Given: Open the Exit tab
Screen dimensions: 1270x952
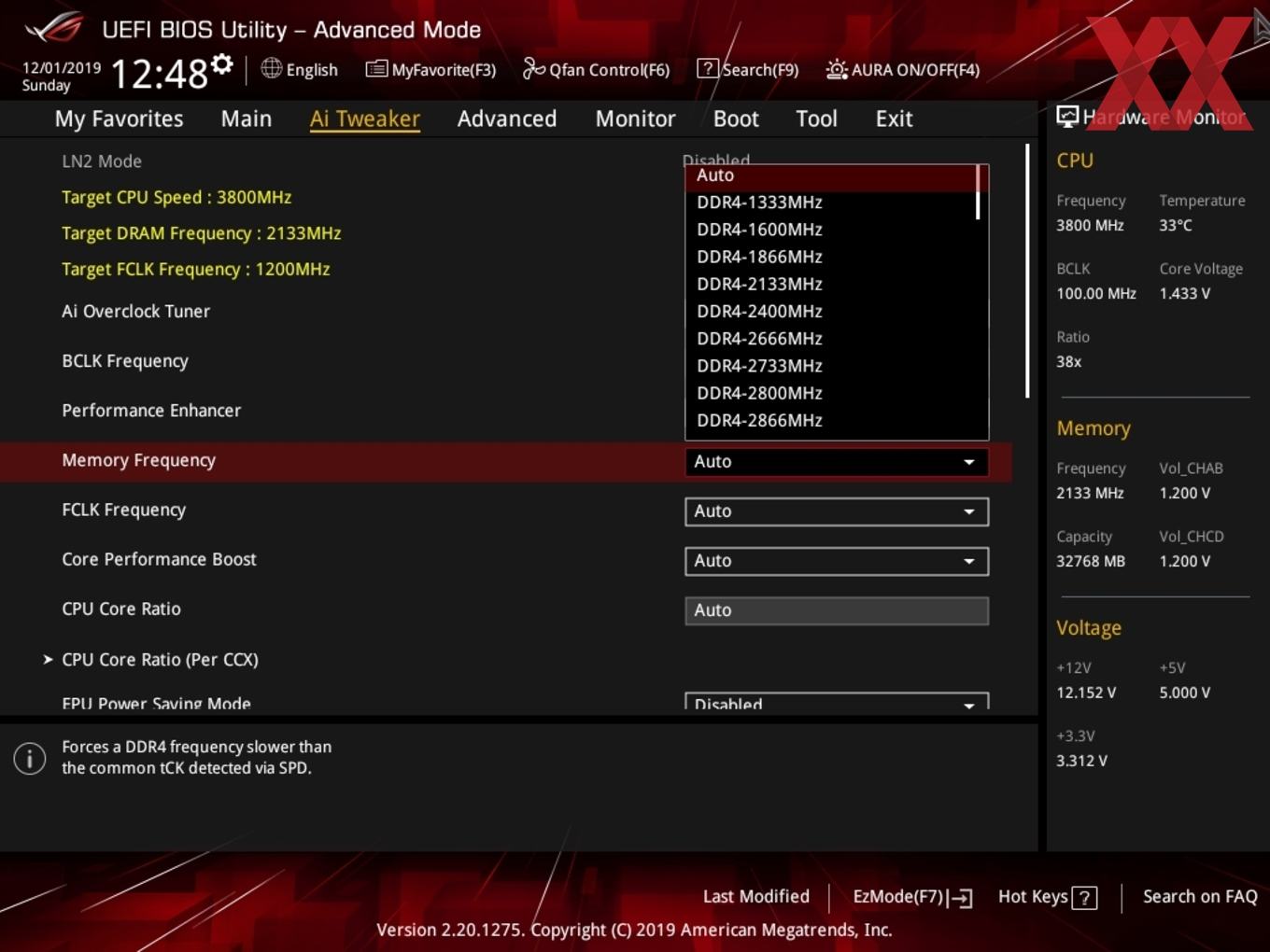Looking at the screenshot, I should (894, 119).
